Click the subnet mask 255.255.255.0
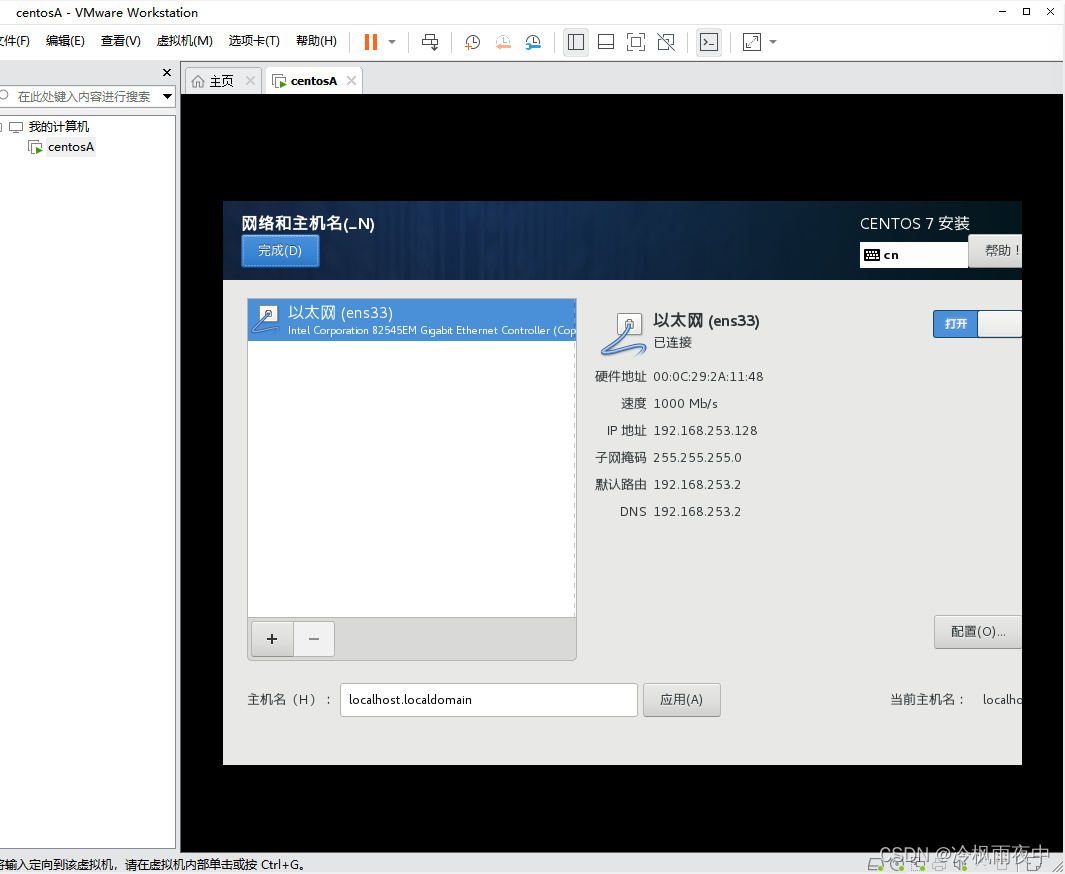Screen dimensions: 1065x874 [697, 458]
